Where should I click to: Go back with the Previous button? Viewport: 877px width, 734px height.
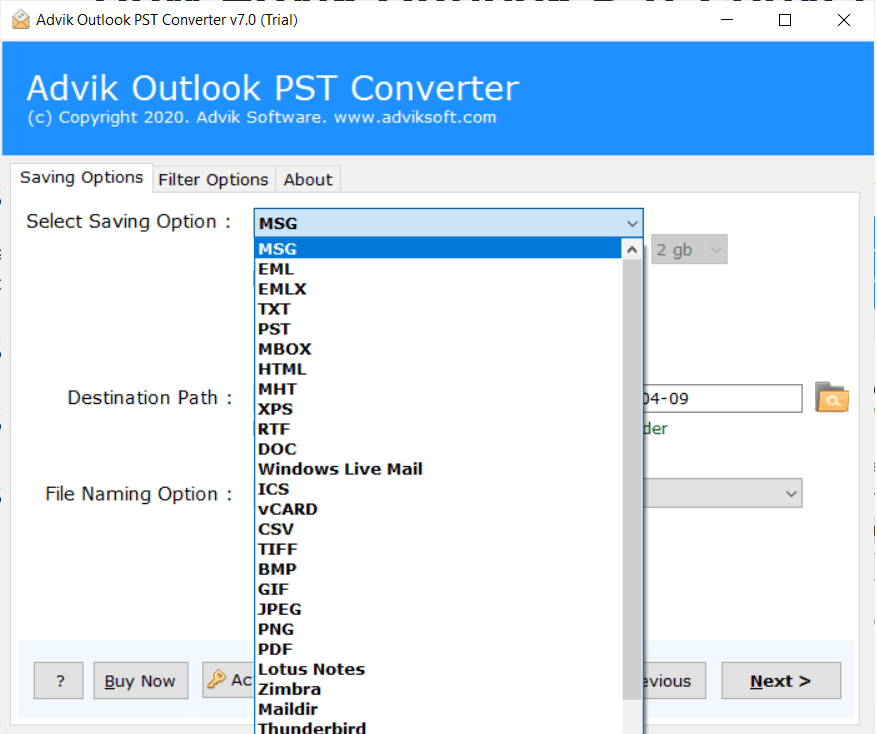click(674, 681)
